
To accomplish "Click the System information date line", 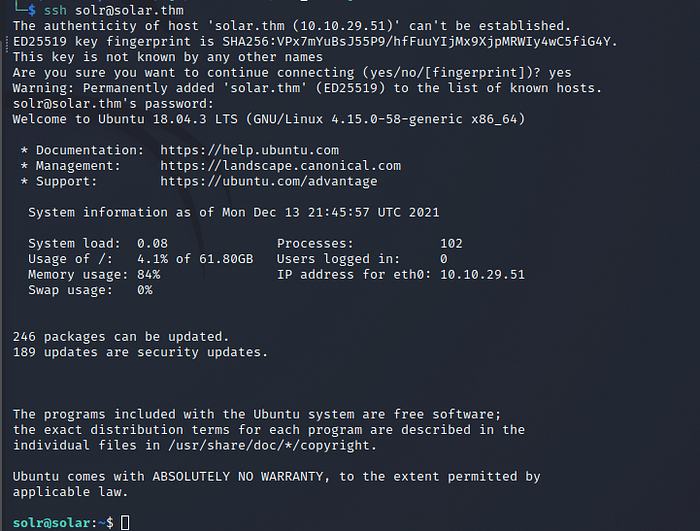I will coord(233,212).
